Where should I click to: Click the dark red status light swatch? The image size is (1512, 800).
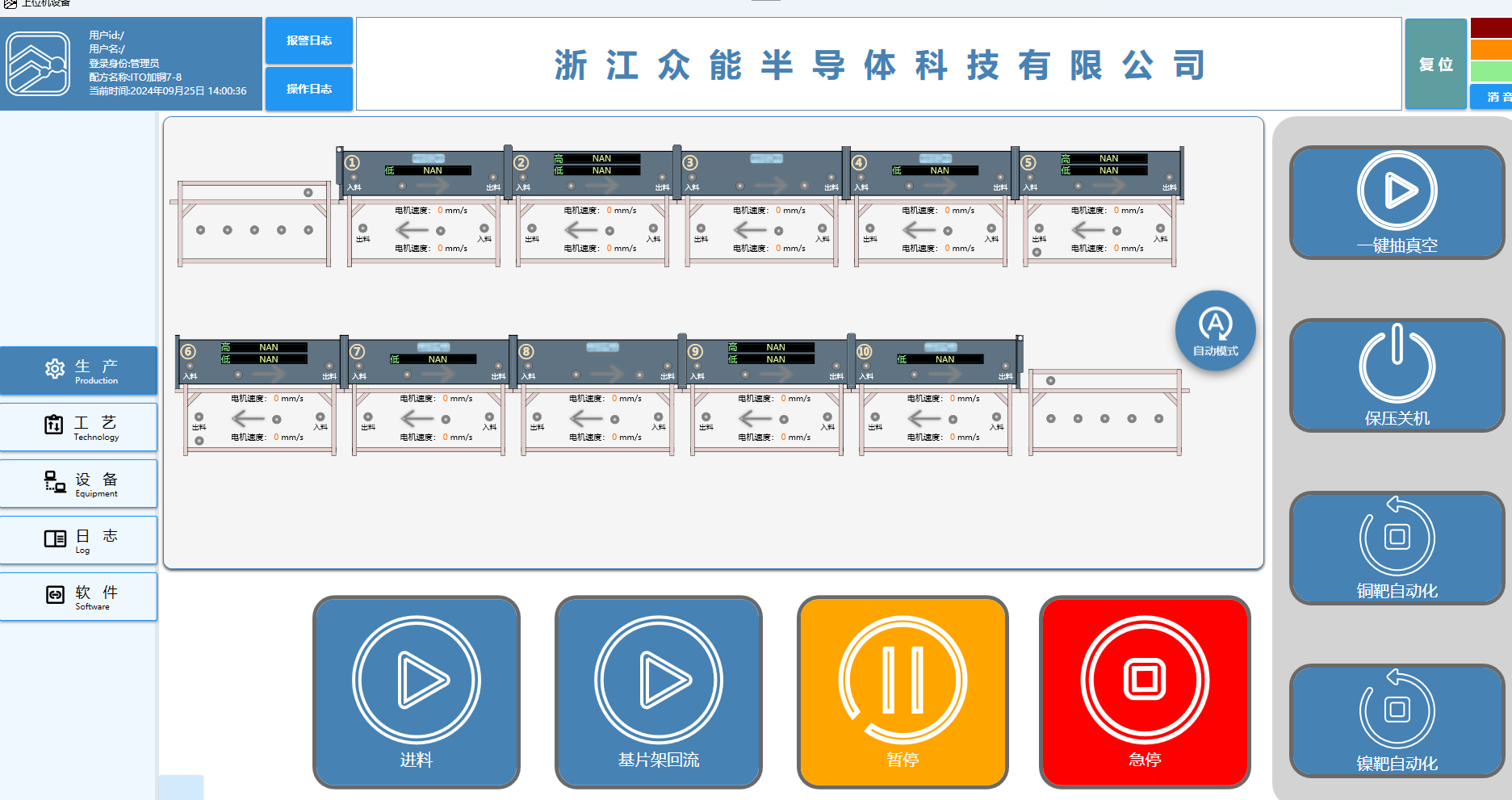coord(1492,28)
